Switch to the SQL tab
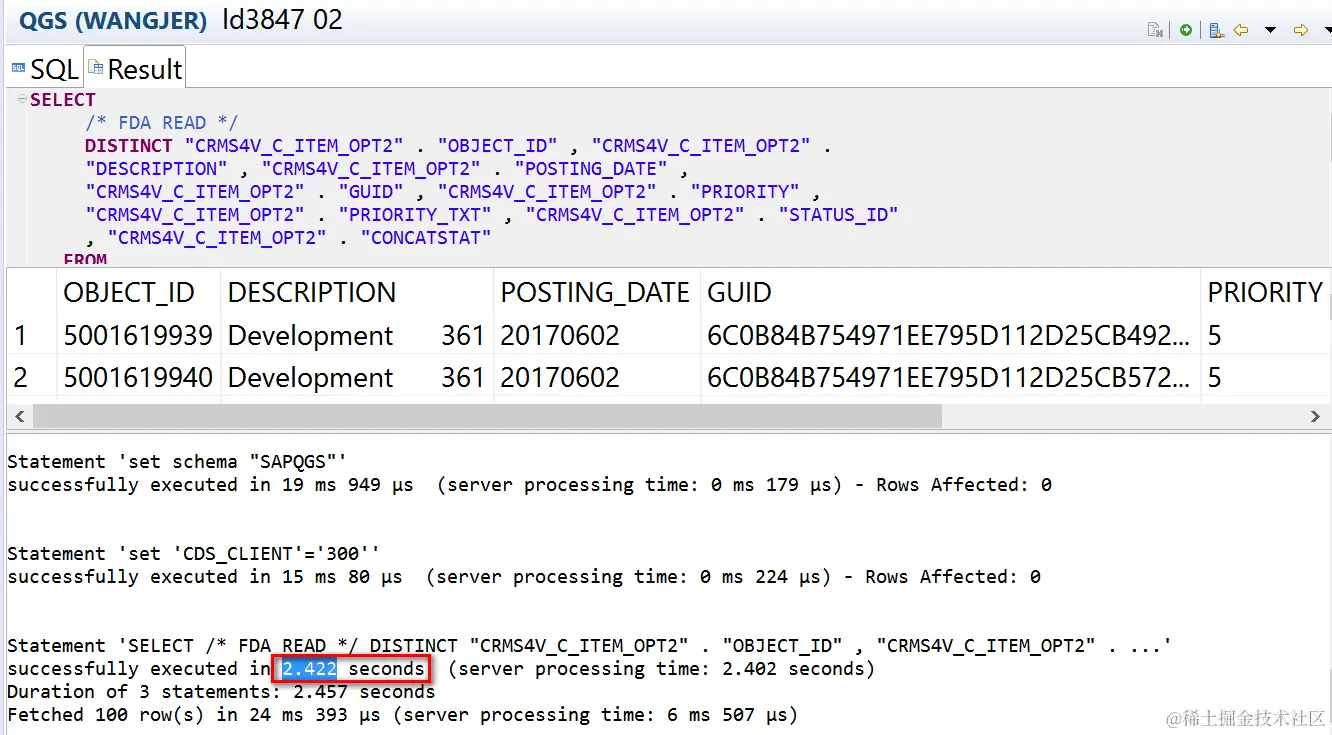 (x=44, y=69)
